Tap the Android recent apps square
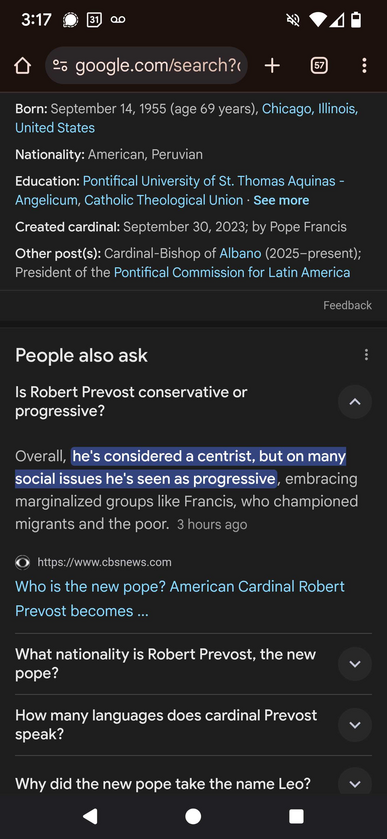This screenshot has height=839, width=387. (296, 815)
